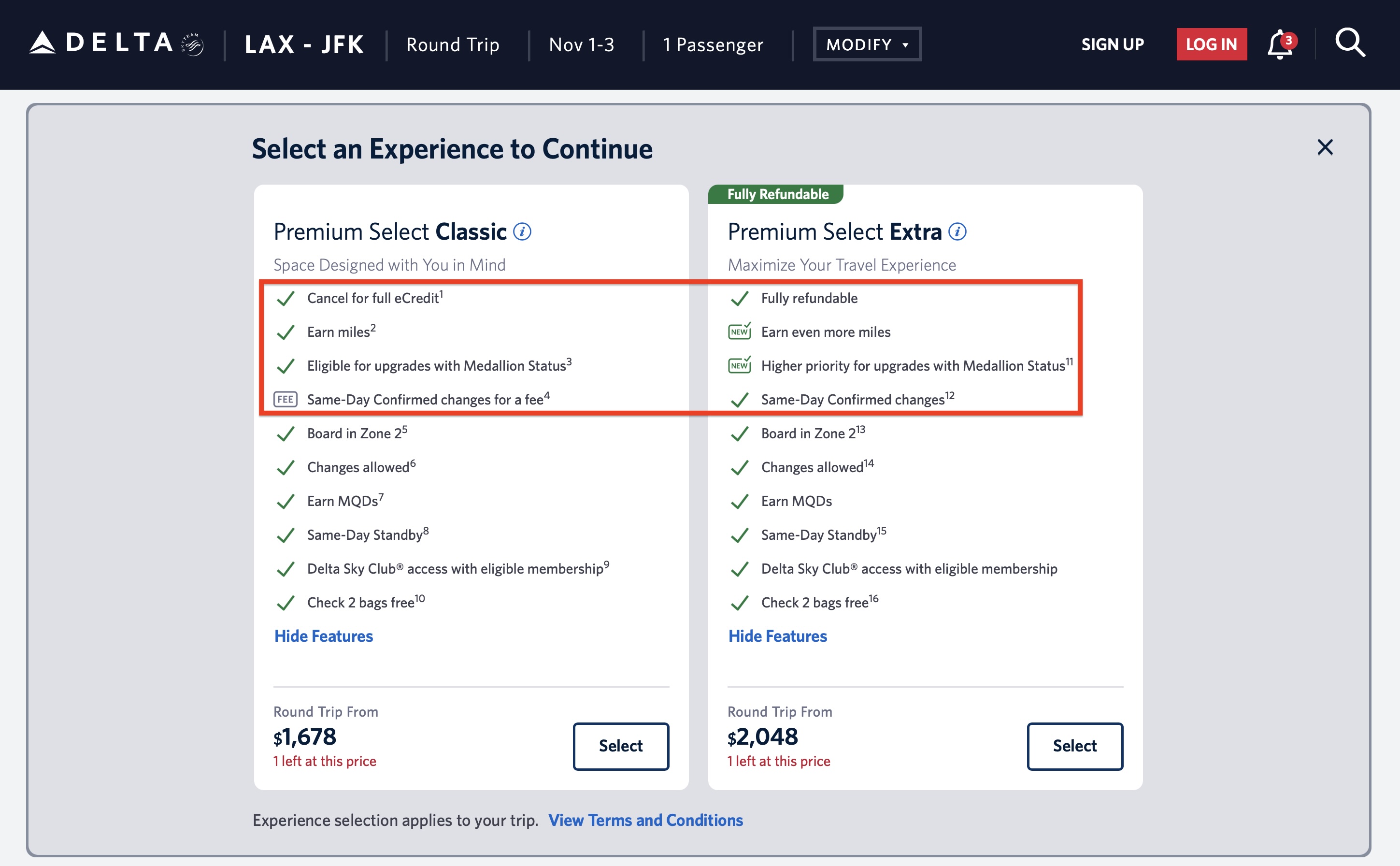1400x866 pixels.
Task: Open View Terms and Conditions link
Action: coord(645,820)
